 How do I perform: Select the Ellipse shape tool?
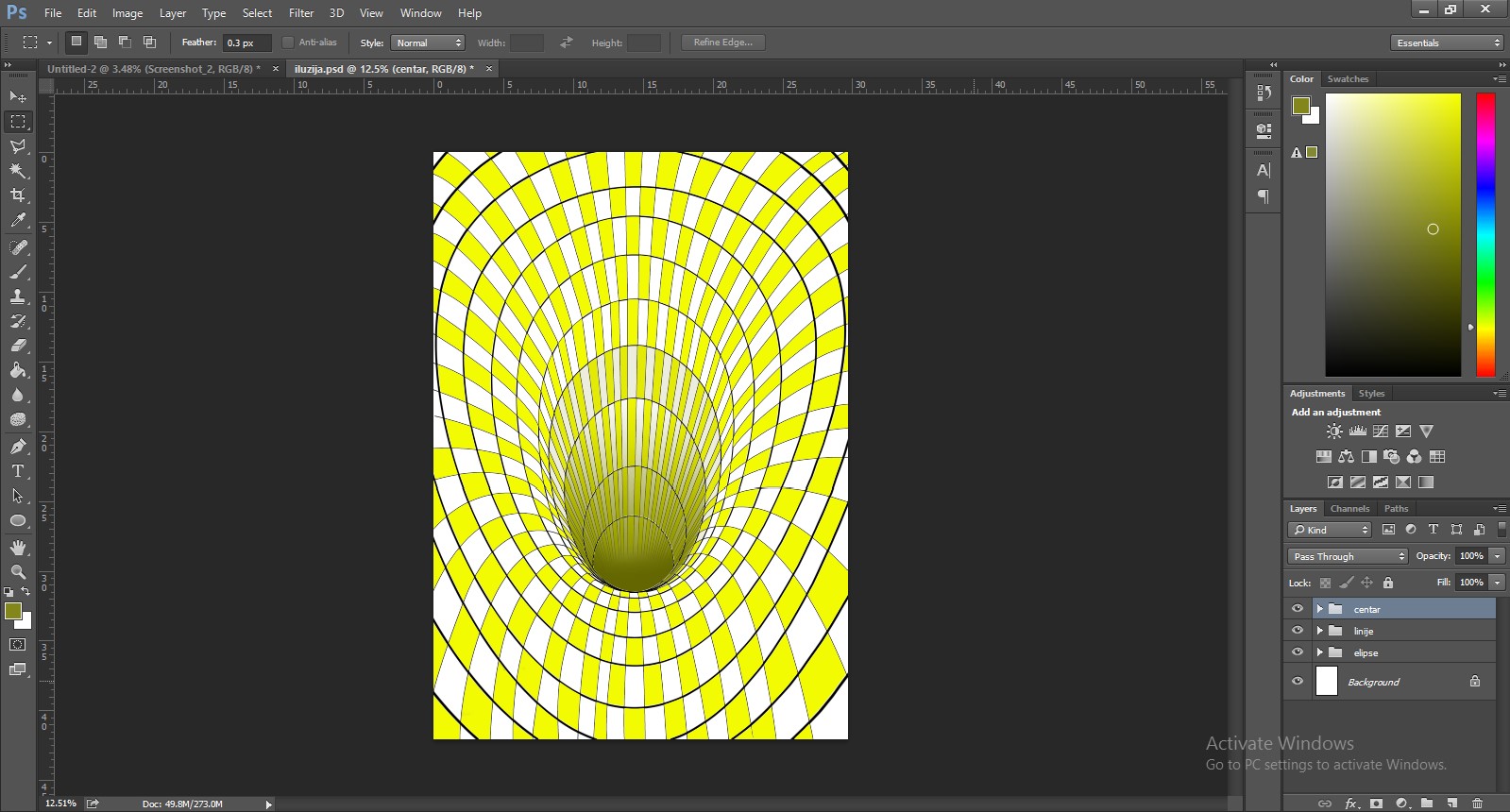(x=18, y=520)
